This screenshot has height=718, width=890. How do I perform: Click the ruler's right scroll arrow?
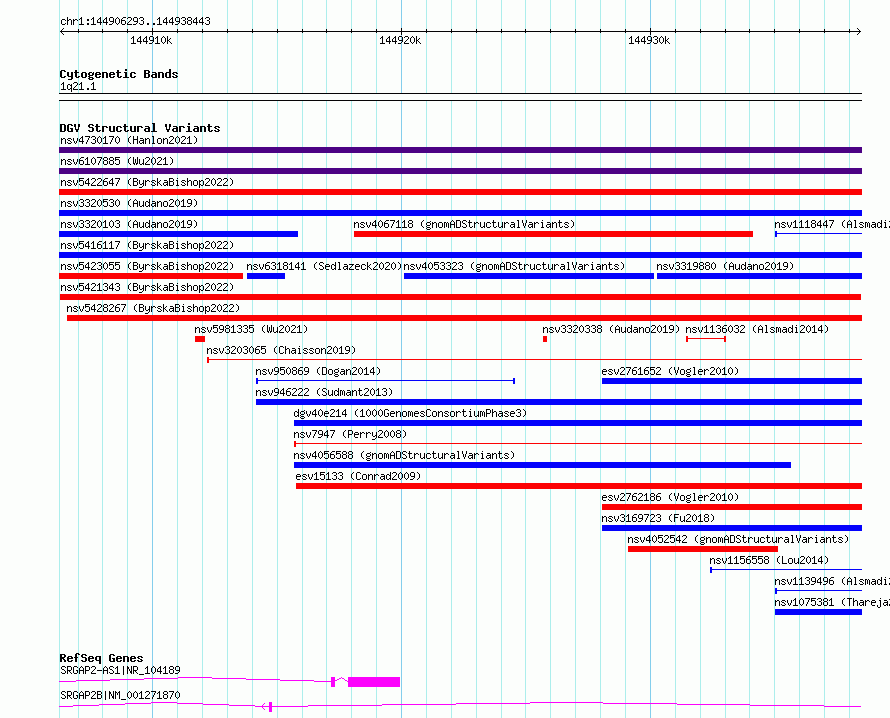point(859,32)
